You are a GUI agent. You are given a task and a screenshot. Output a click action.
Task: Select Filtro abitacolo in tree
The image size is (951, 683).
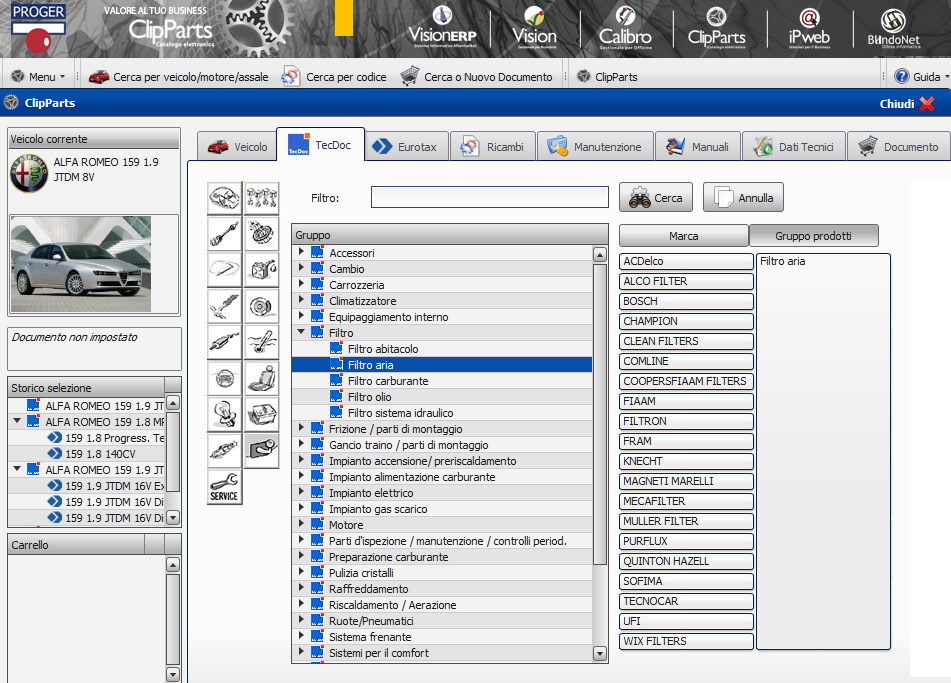click(383, 349)
